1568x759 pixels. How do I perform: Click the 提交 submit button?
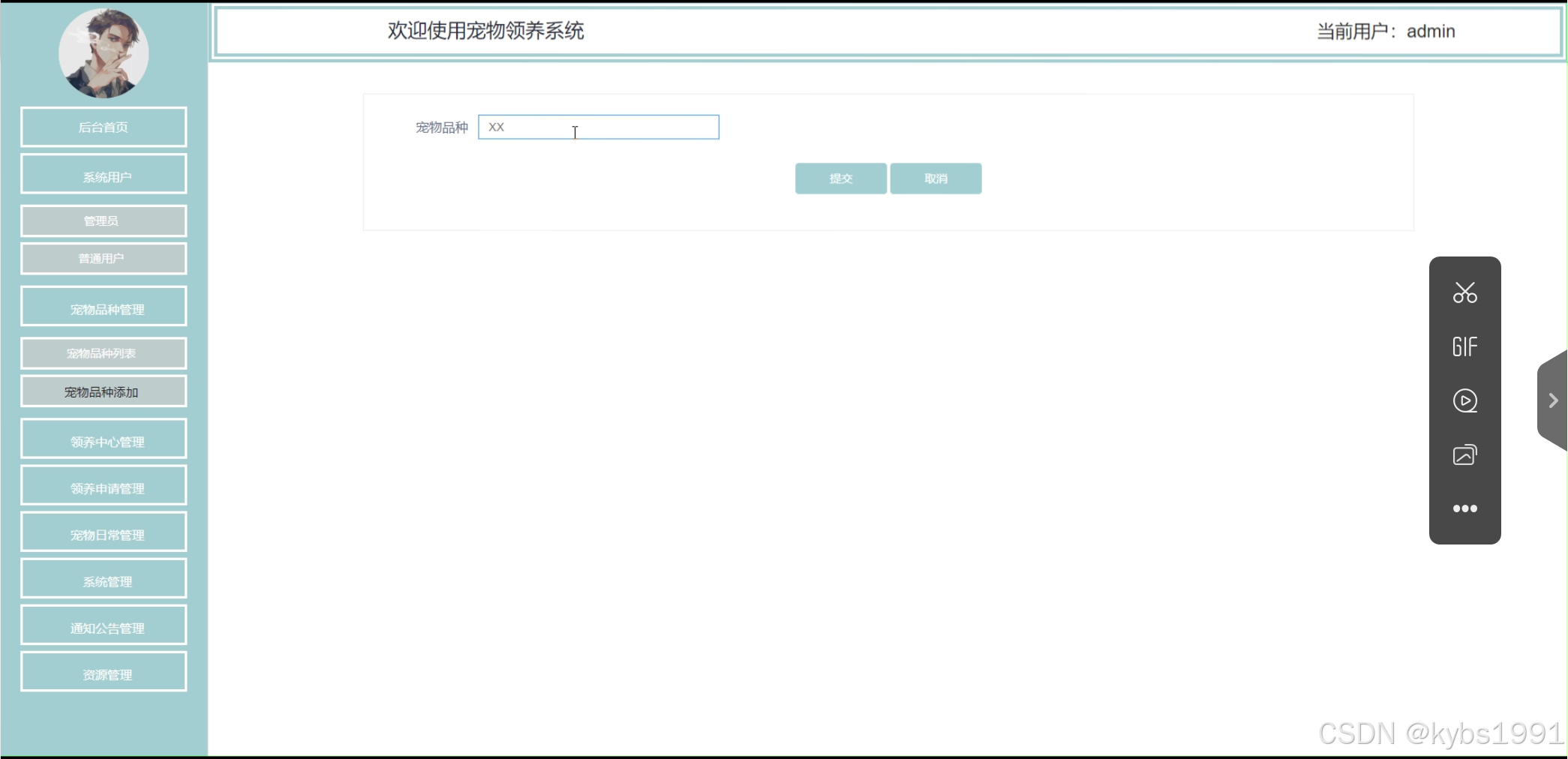(841, 178)
